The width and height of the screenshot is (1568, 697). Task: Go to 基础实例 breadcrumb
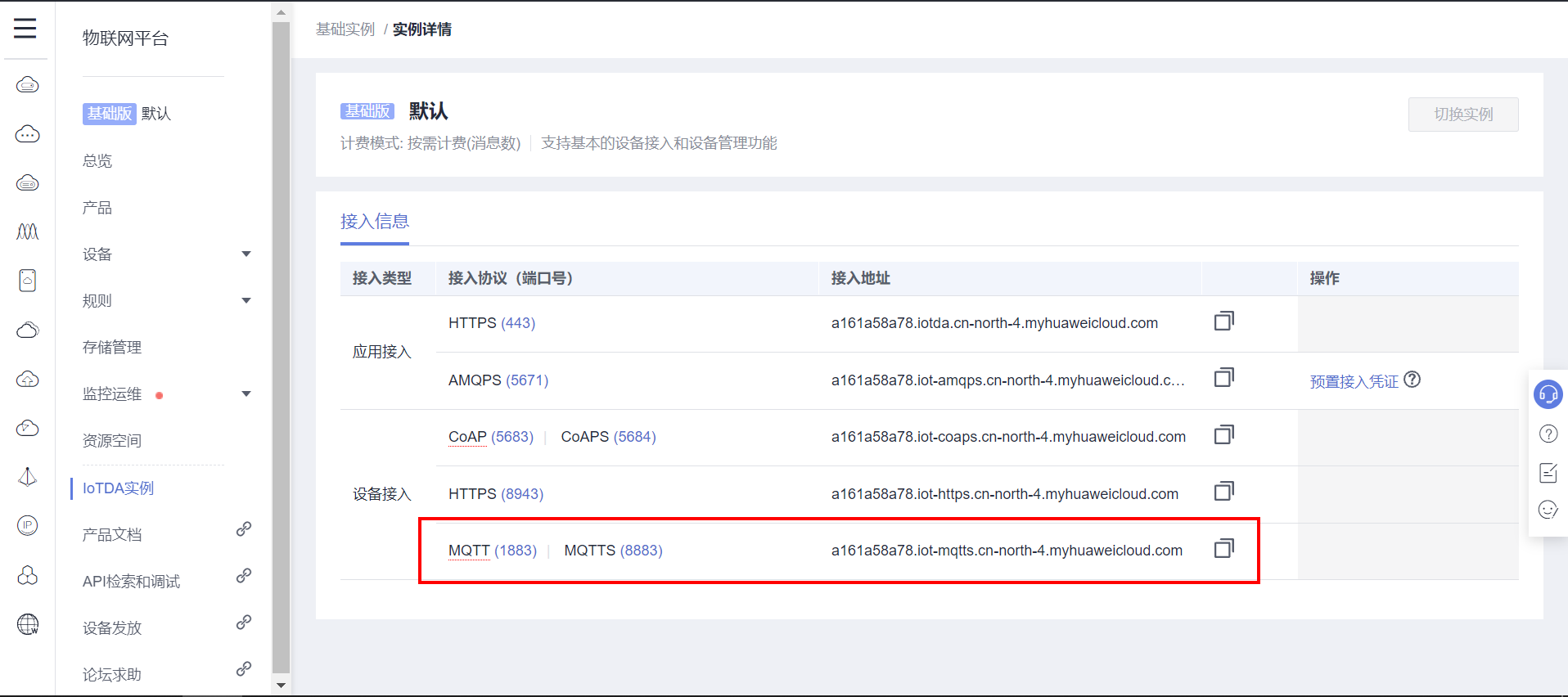345,29
